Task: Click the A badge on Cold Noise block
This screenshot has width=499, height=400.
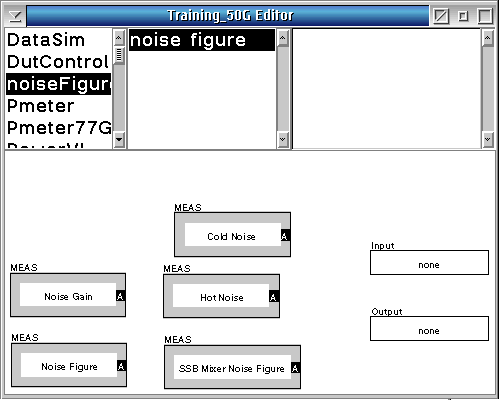Action: (x=285, y=235)
